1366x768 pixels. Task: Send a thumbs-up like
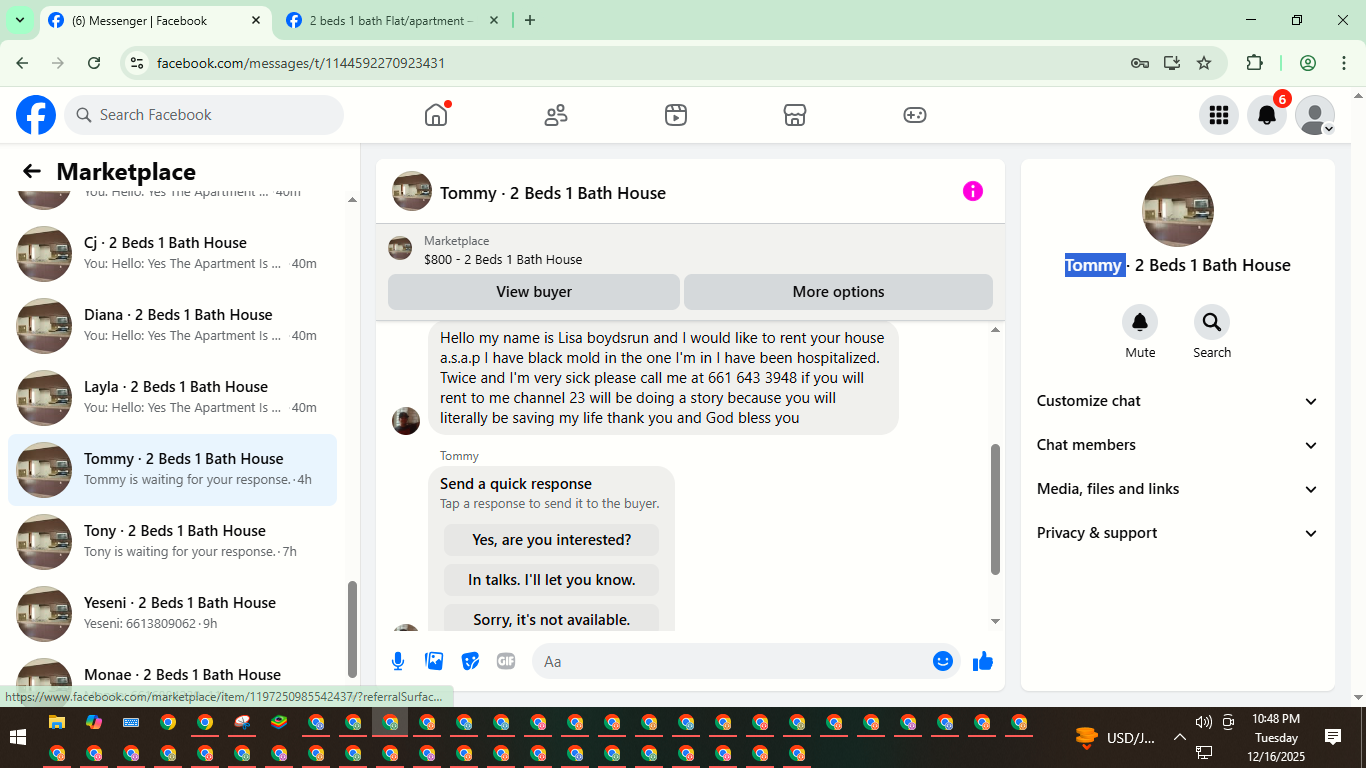pos(983,661)
